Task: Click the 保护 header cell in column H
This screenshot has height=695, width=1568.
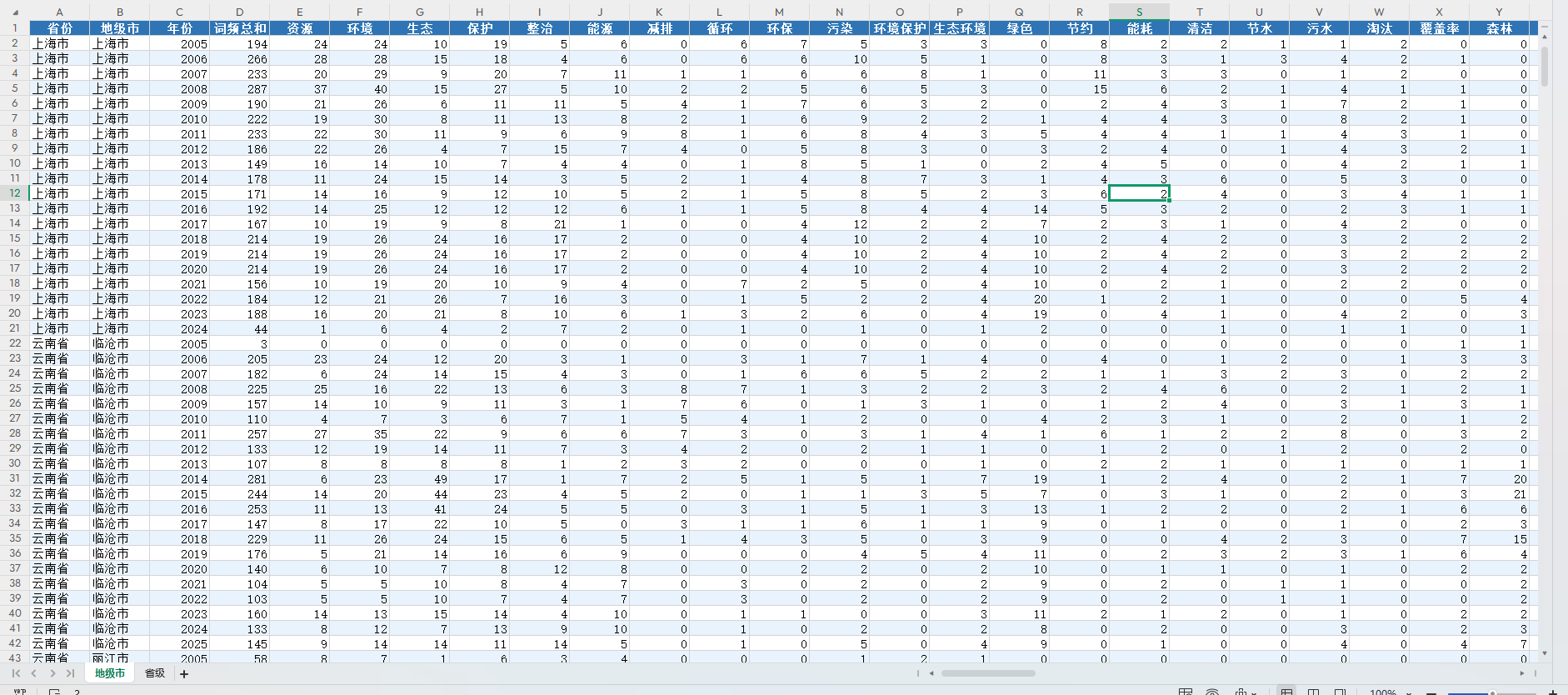Action: click(x=479, y=28)
